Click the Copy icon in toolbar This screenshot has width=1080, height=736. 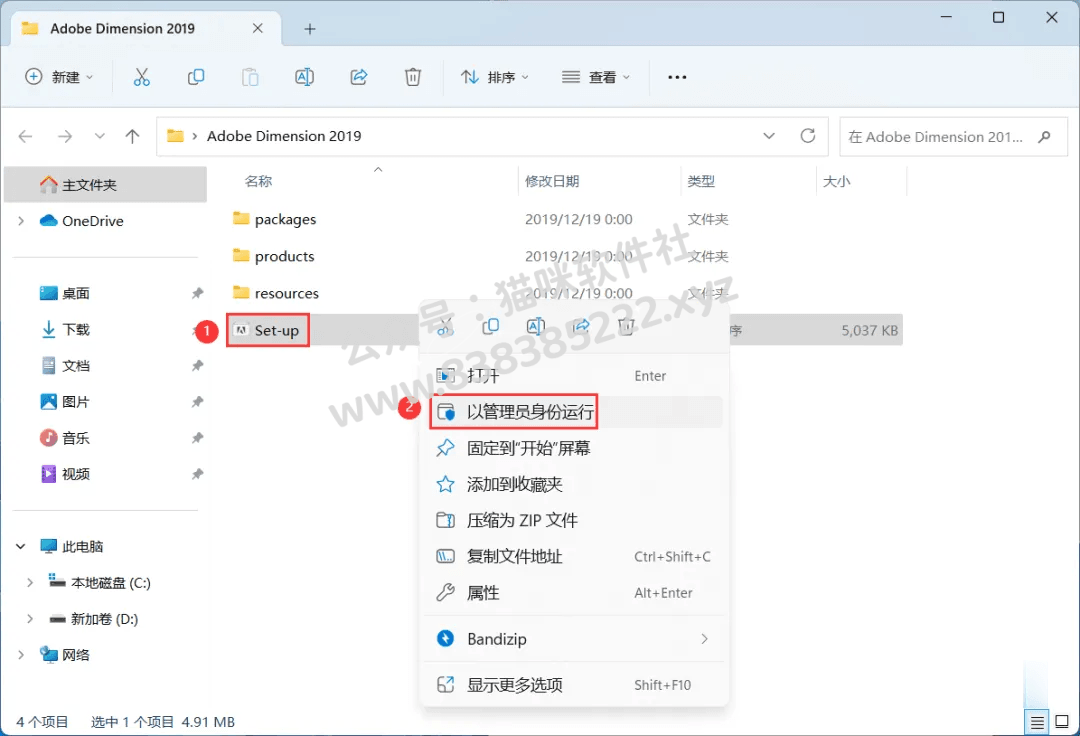[x=196, y=77]
